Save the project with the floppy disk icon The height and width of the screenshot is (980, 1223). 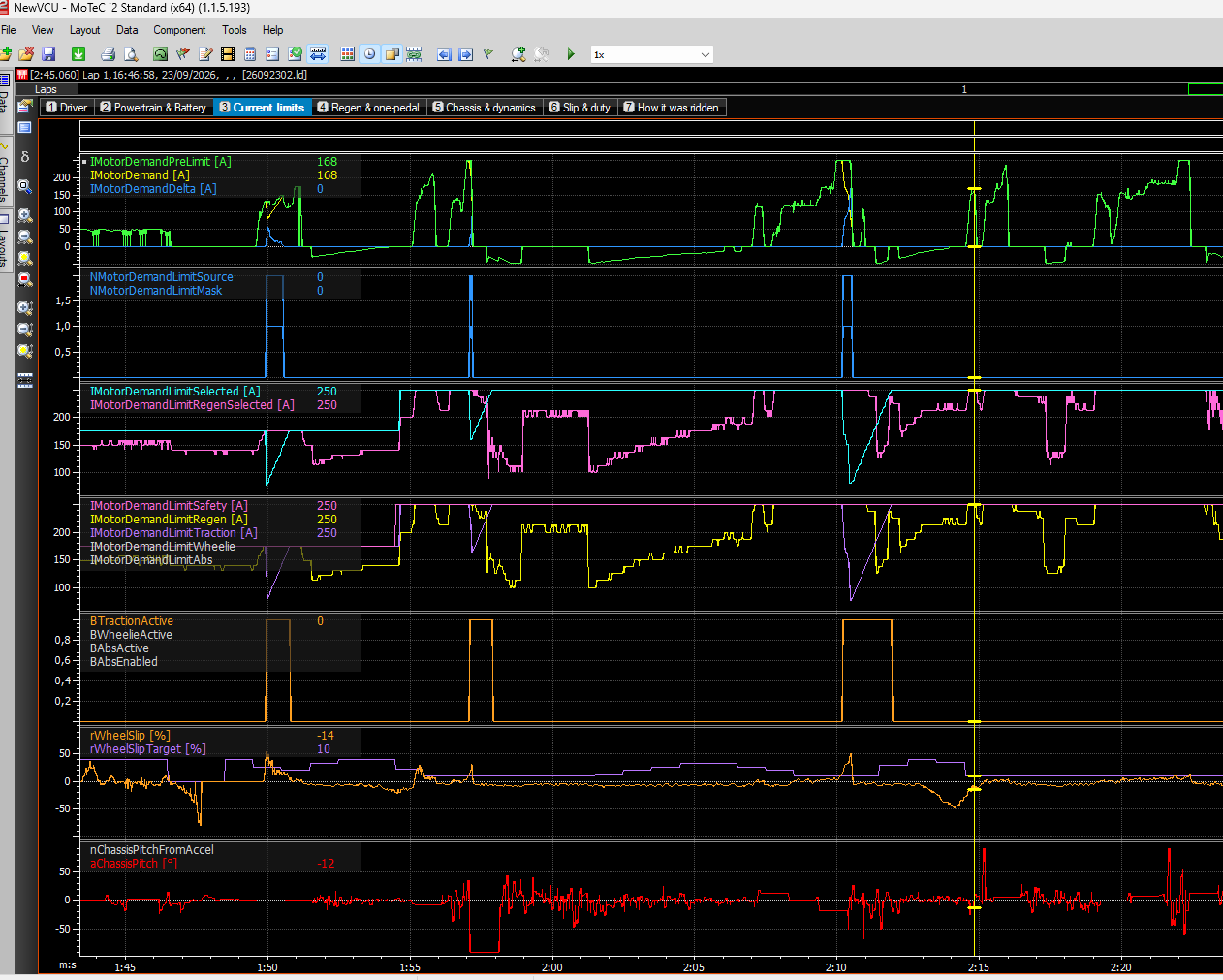[48, 54]
